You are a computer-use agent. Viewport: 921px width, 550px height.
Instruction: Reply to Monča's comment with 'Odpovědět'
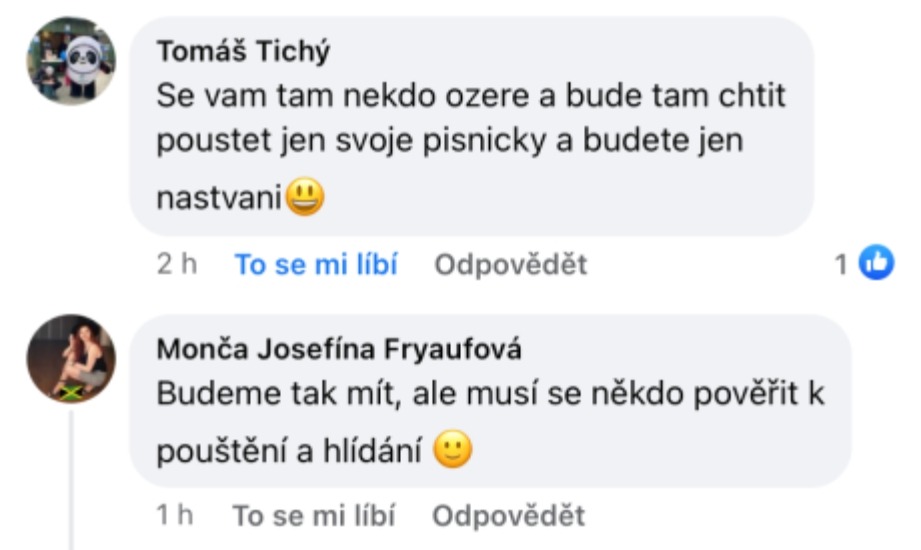pyautogui.click(x=509, y=516)
